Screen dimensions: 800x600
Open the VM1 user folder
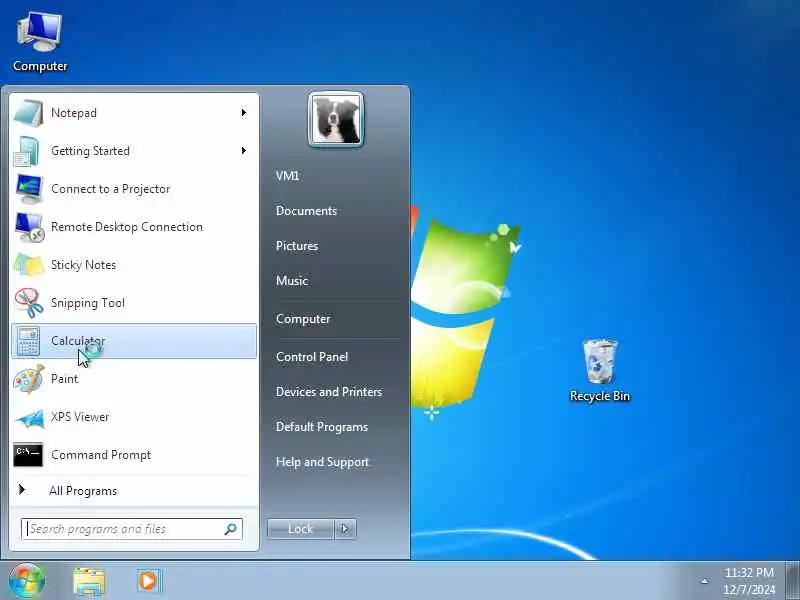pyautogui.click(x=287, y=176)
